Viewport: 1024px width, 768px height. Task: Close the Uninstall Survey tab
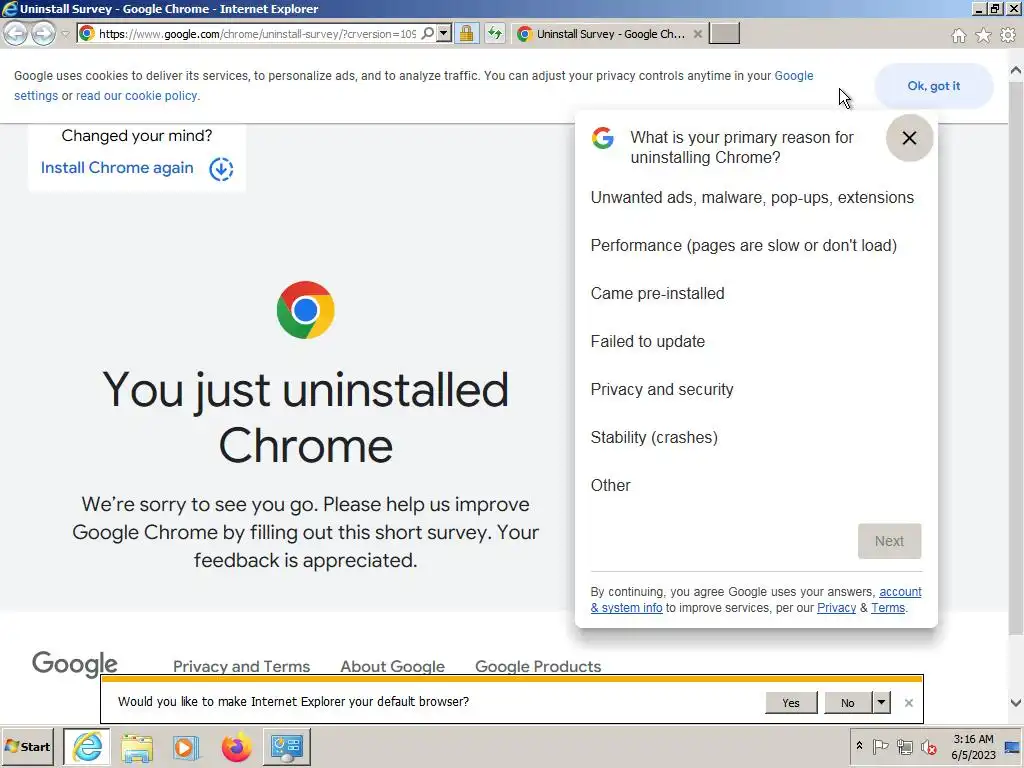coord(697,34)
